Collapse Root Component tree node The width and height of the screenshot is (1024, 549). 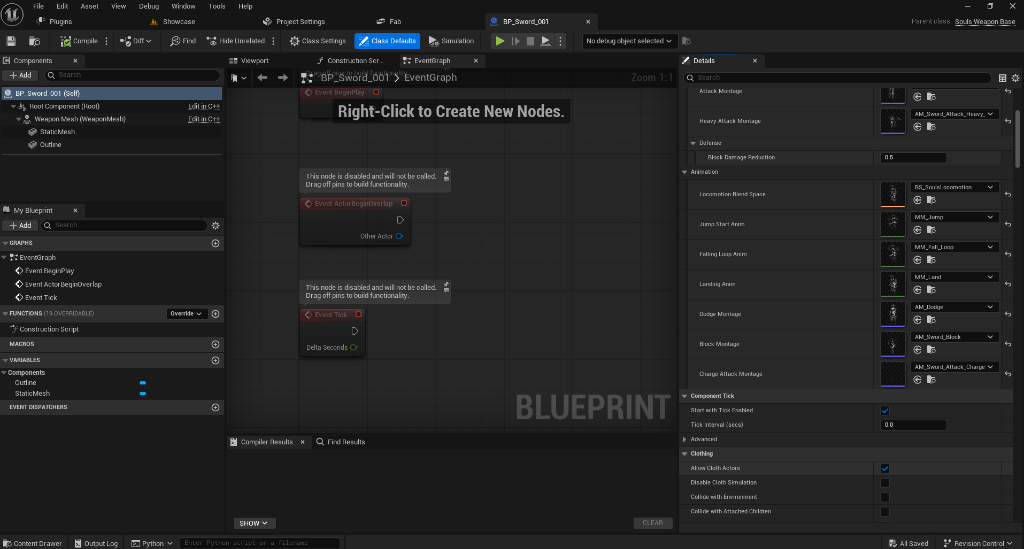point(12,106)
